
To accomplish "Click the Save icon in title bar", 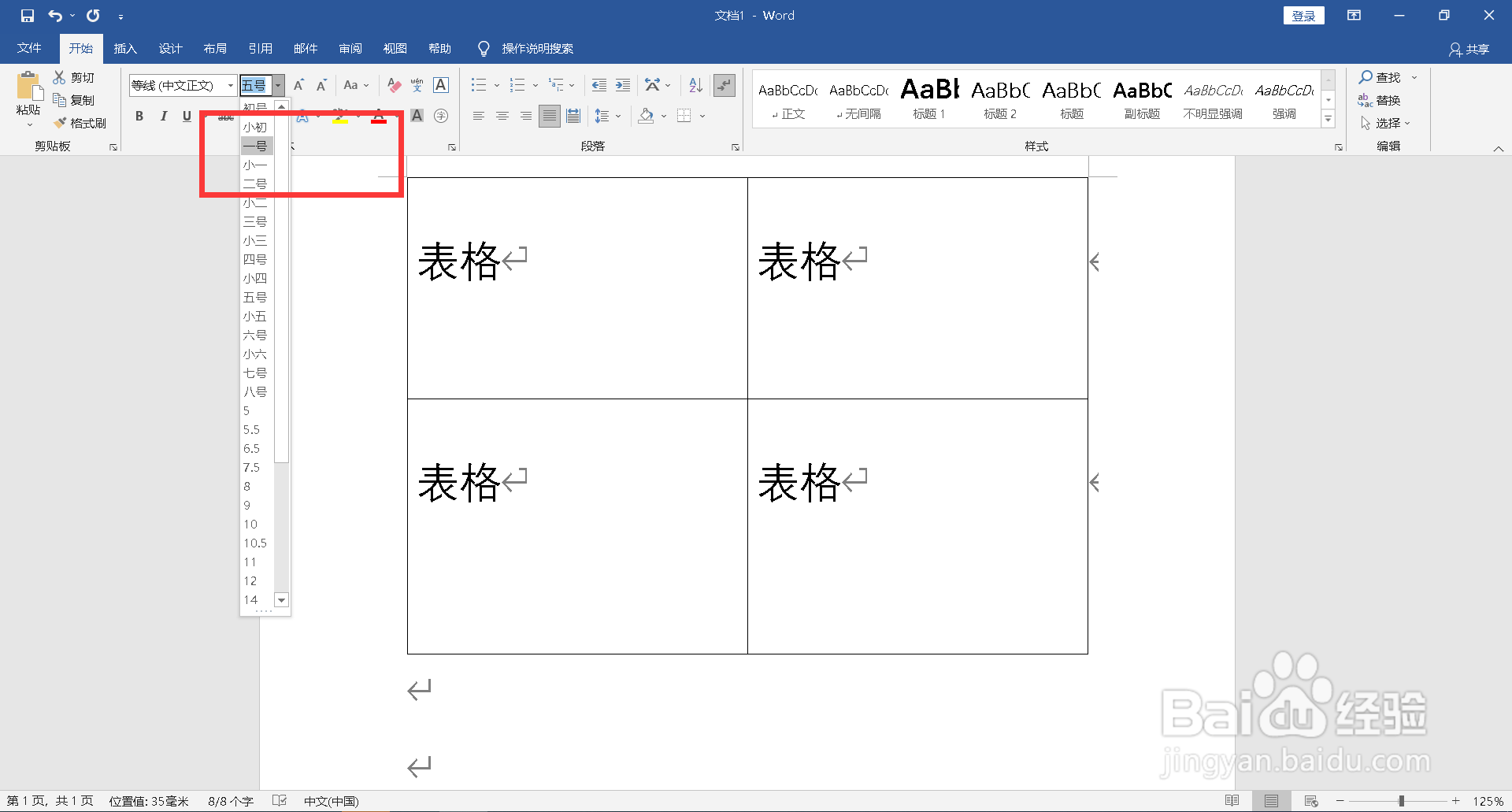I will (28, 16).
